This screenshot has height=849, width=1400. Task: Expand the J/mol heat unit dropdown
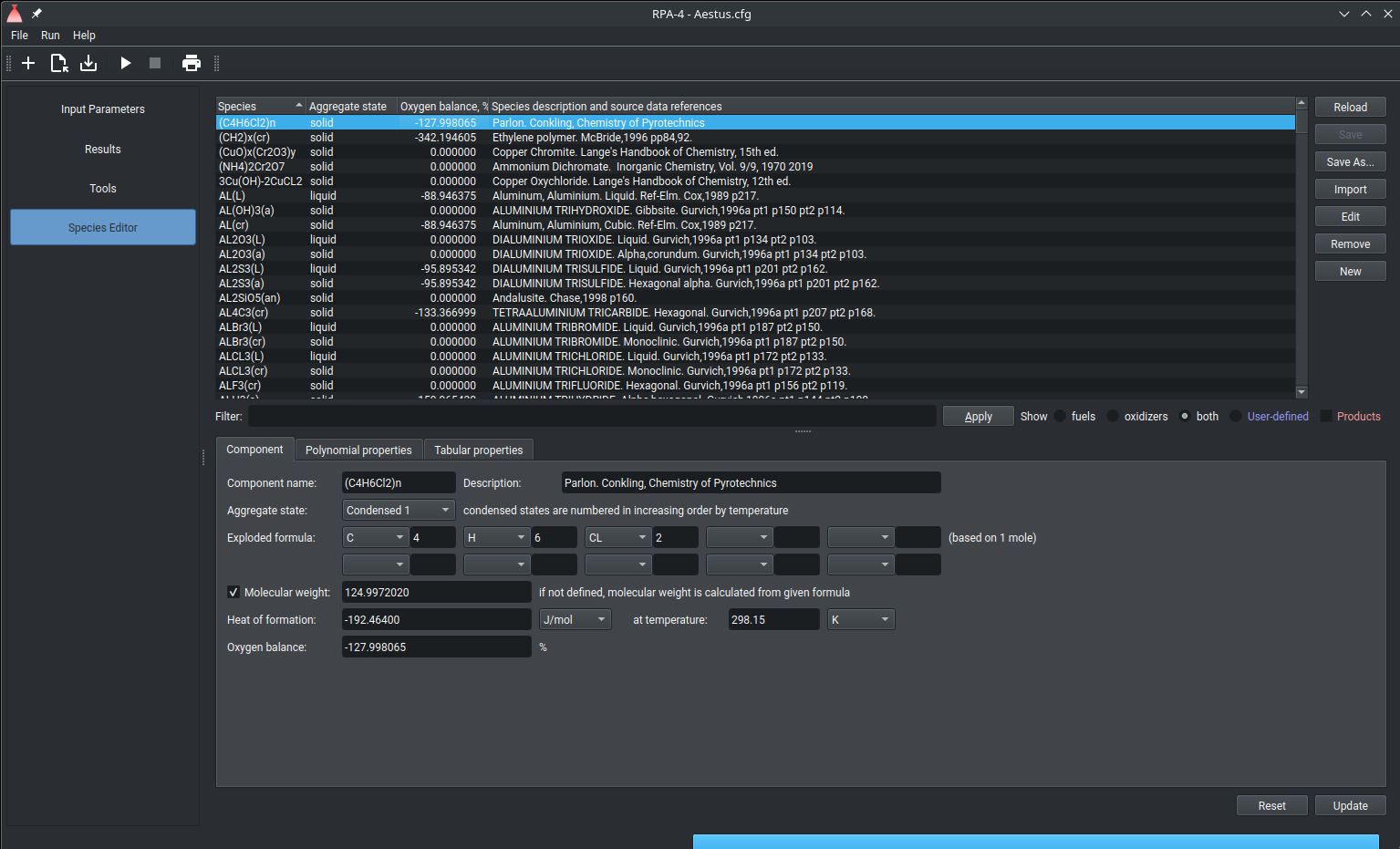[x=576, y=620]
